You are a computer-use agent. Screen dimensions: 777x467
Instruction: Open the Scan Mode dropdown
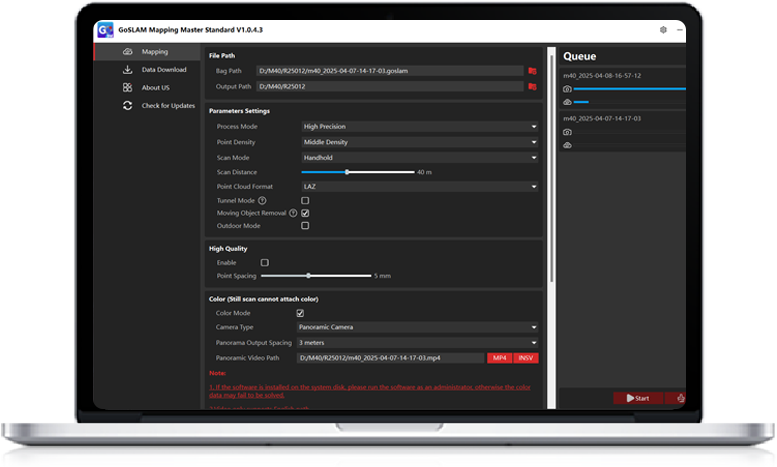point(420,158)
